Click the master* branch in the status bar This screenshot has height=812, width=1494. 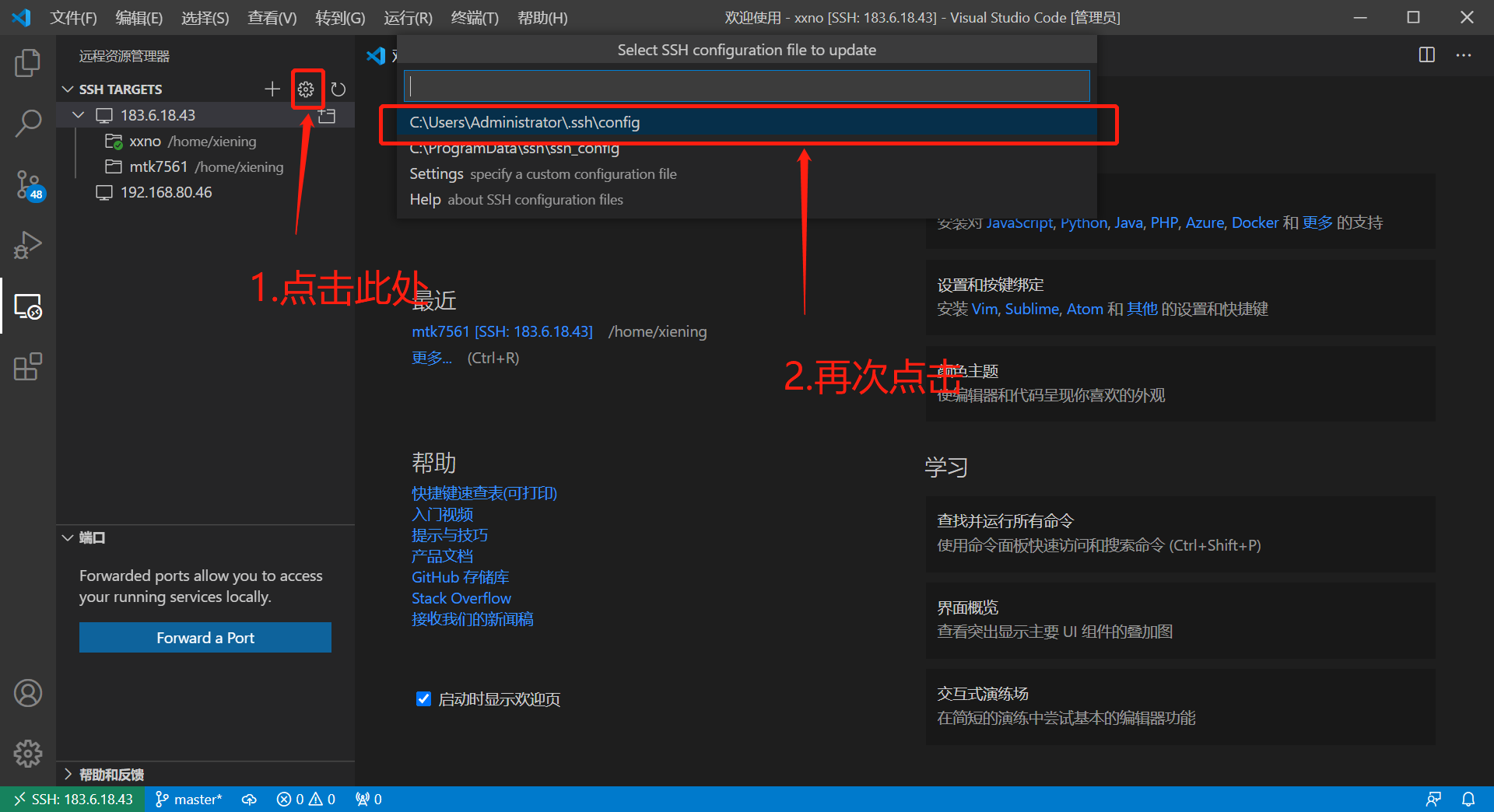tap(188, 799)
